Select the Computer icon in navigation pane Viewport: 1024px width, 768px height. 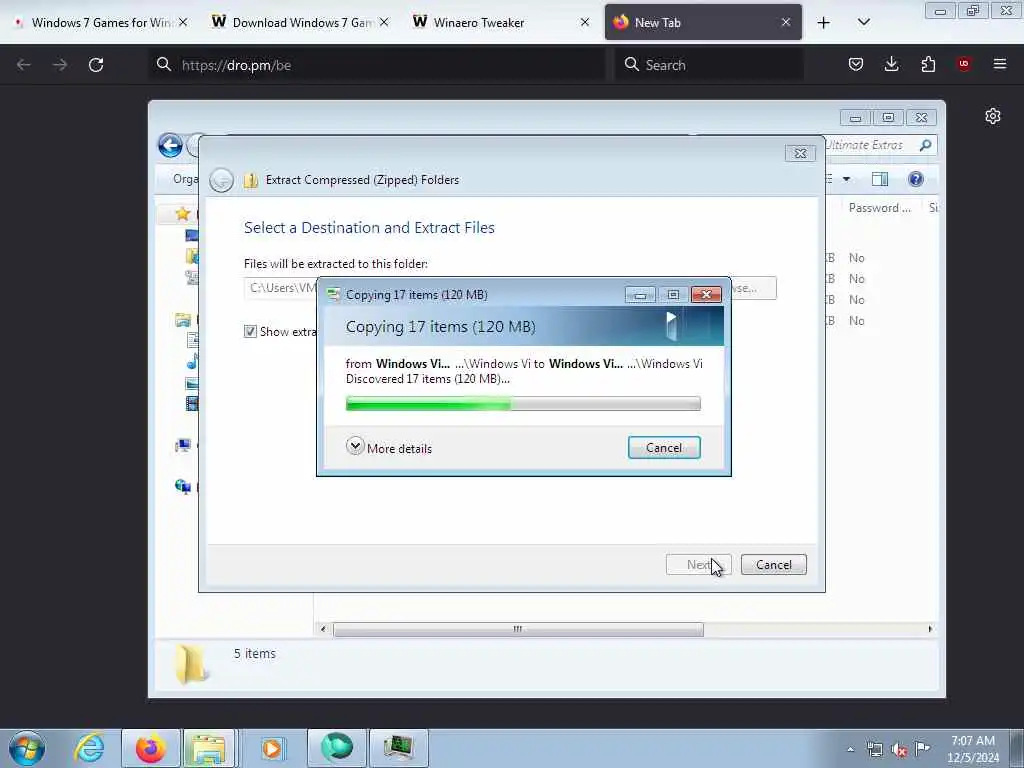point(183,445)
